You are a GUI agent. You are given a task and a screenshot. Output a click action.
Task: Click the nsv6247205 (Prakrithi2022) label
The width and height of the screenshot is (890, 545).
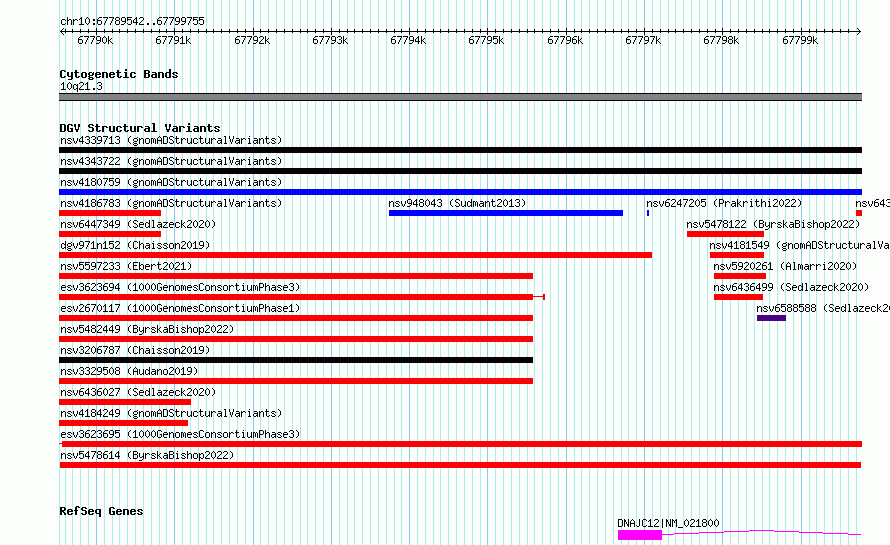(x=724, y=203)
